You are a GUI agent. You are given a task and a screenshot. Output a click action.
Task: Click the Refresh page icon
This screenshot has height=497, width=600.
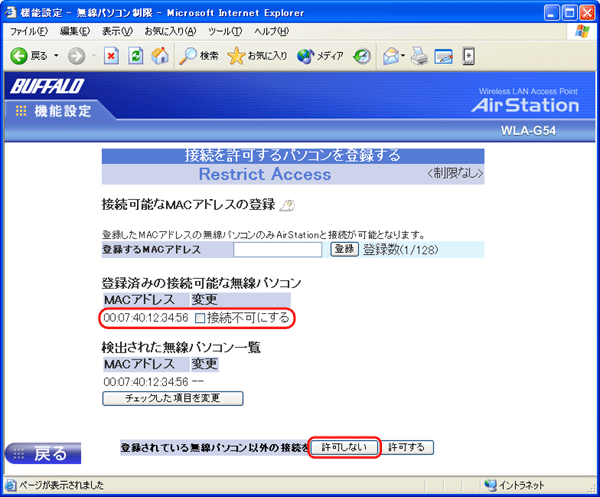135,56
